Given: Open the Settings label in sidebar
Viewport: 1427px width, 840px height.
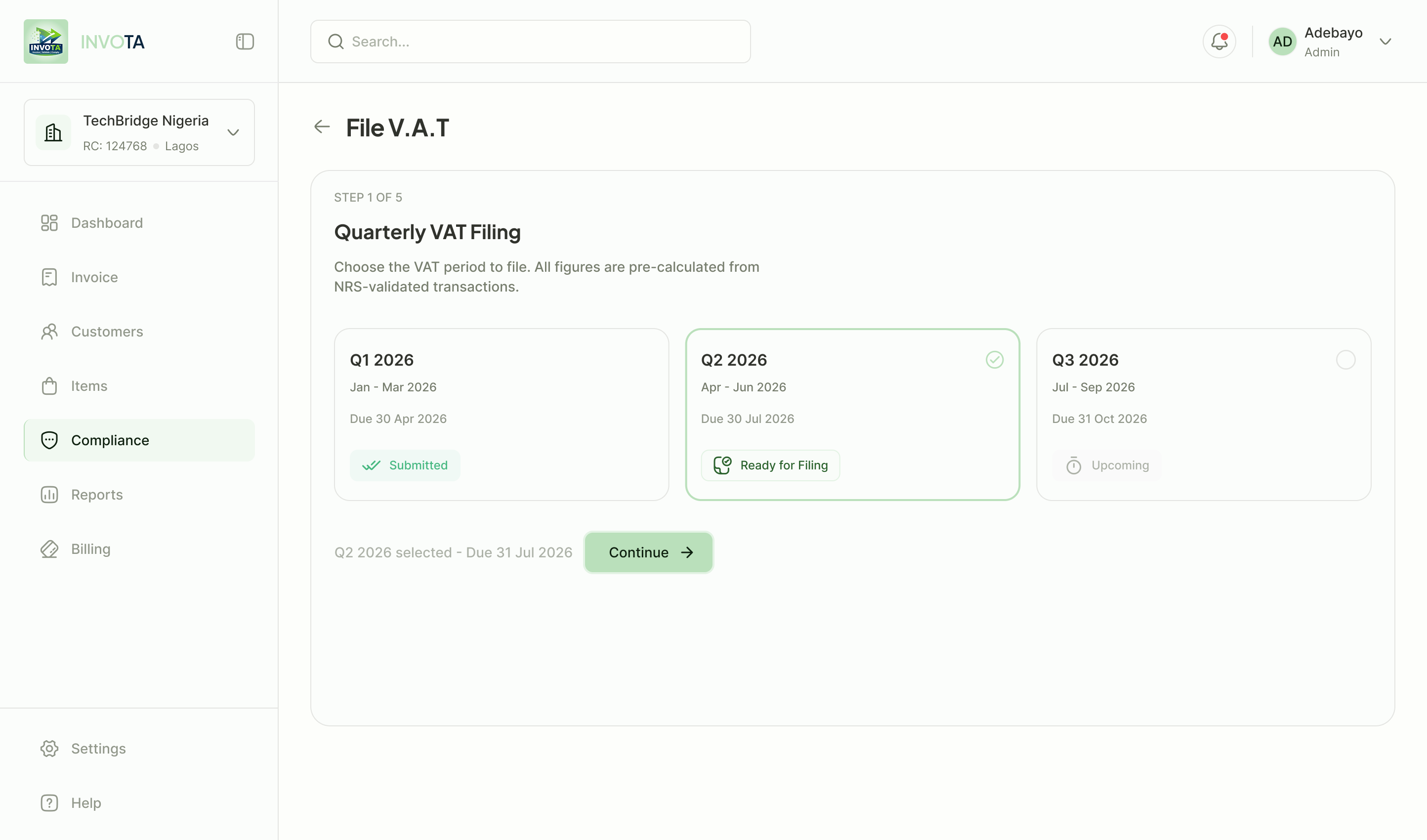Looking at the screenshot, I should [98, 748].
